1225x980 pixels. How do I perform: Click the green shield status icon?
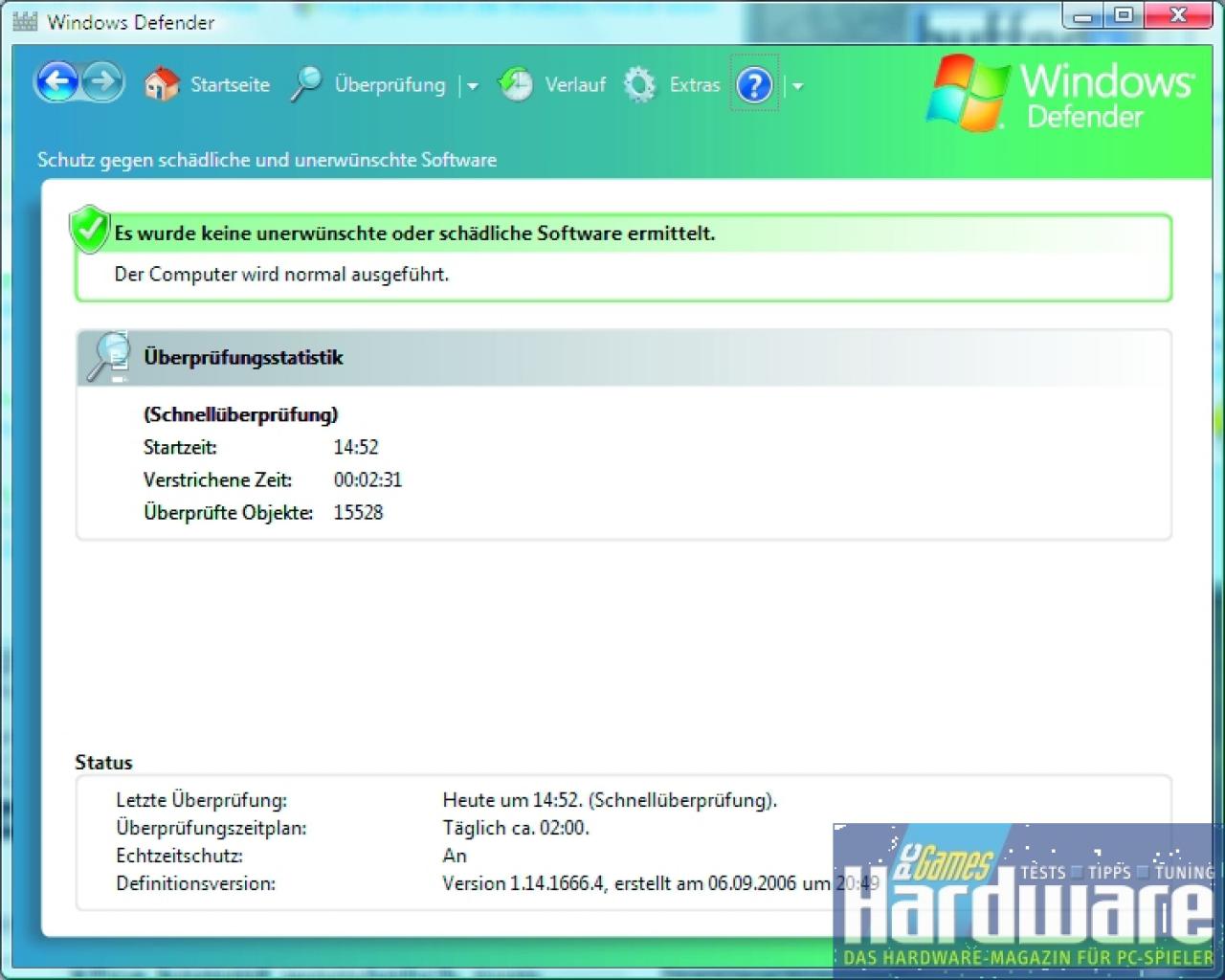[x=90, y=230]
